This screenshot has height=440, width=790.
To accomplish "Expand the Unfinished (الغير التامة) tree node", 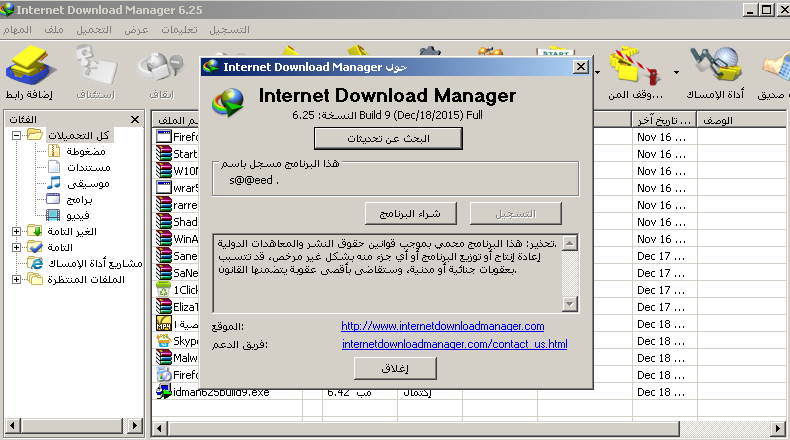I will (x=17, y=231).
